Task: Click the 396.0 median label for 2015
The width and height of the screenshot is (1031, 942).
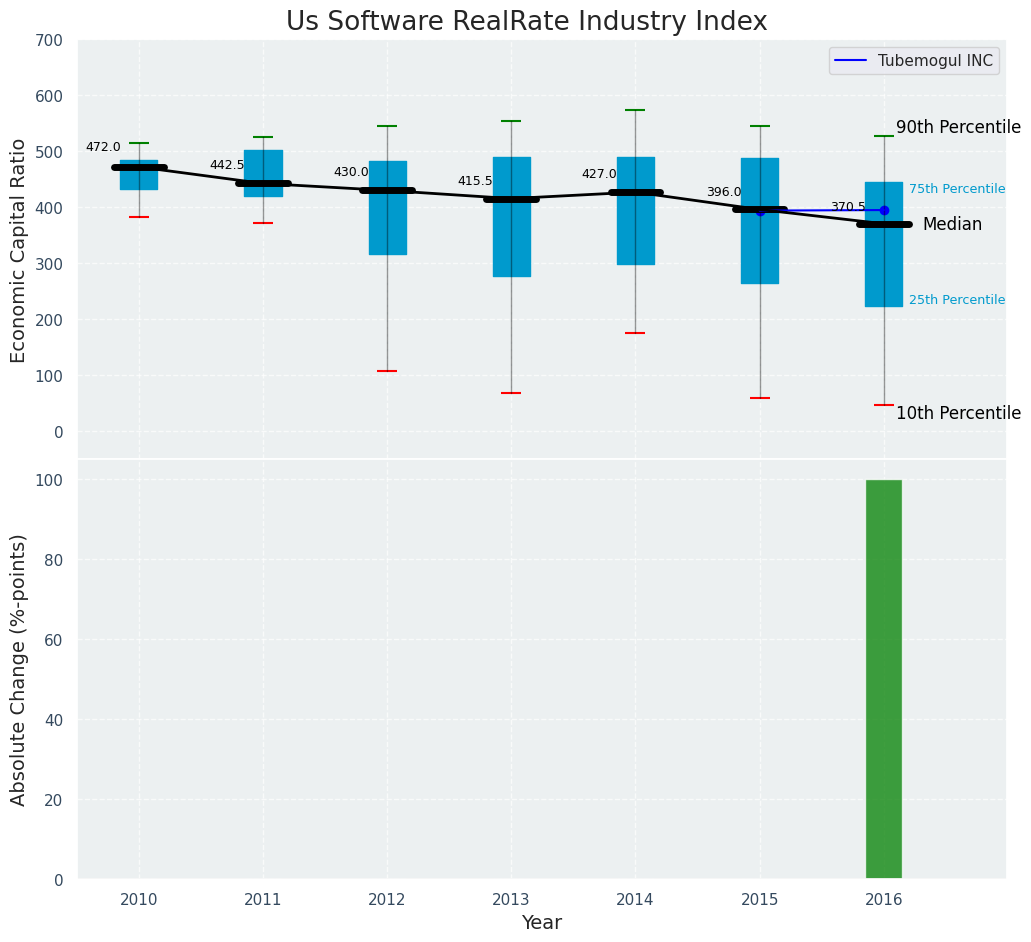Action: pyautogui.click(x=723, y=192)
